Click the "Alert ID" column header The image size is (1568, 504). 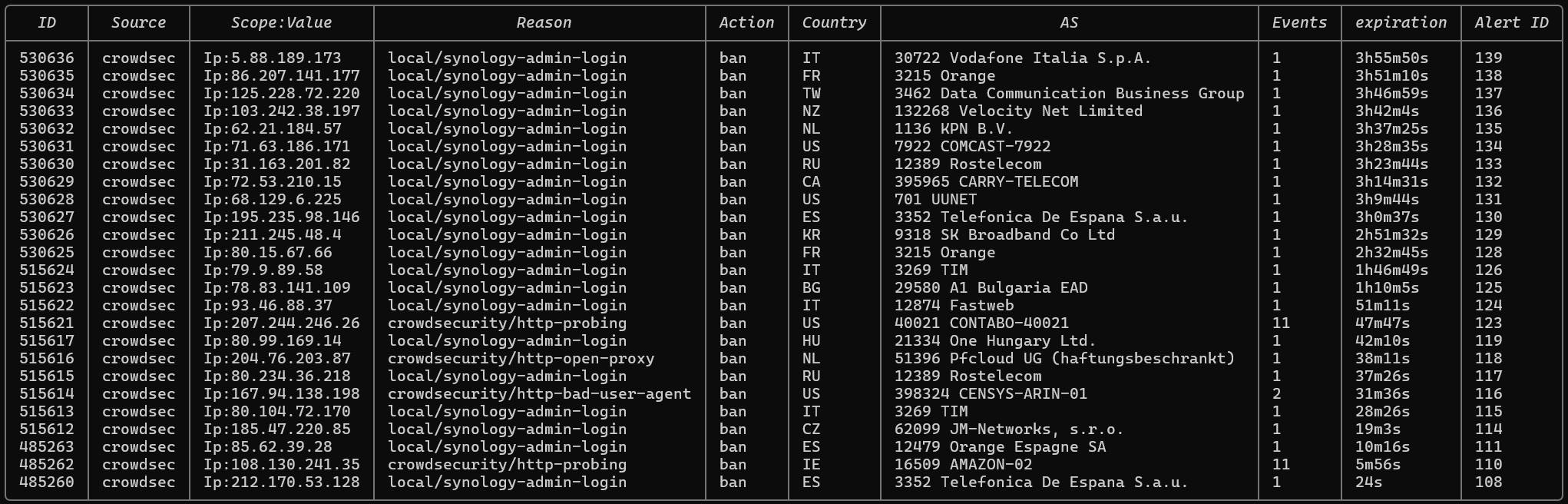[x=1511, y=23]
